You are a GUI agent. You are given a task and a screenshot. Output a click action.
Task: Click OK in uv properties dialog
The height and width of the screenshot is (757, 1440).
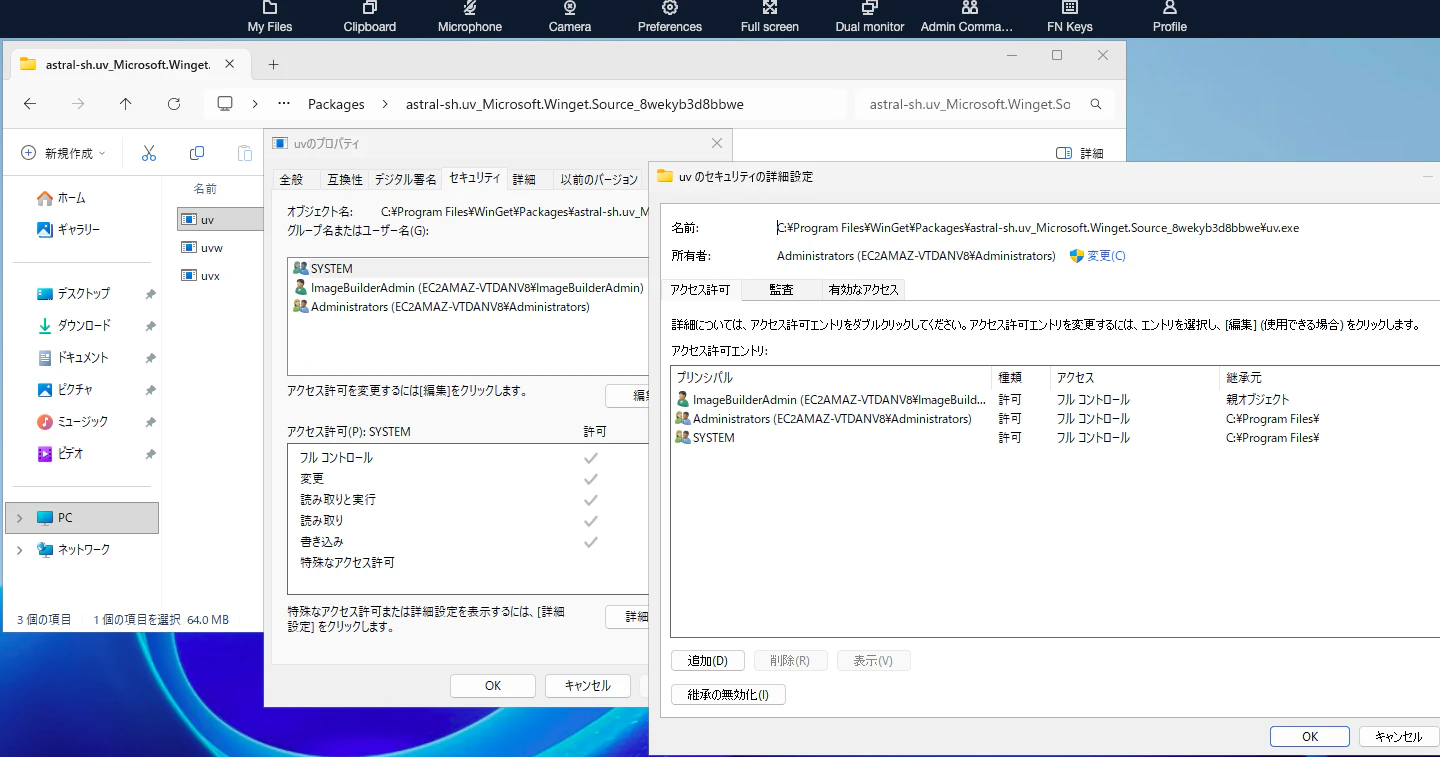[x=493, y=686]
